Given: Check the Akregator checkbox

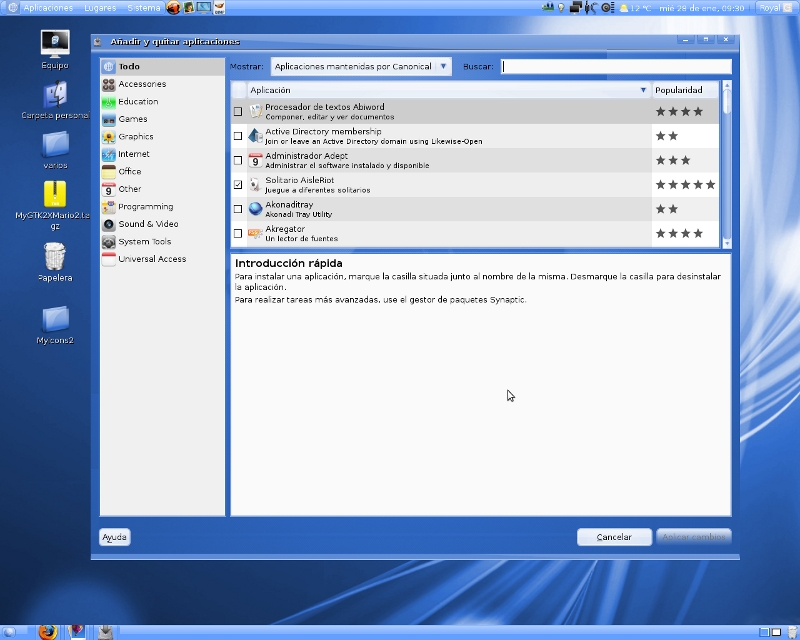Looking at the screenshot, I should click(238, 233).
